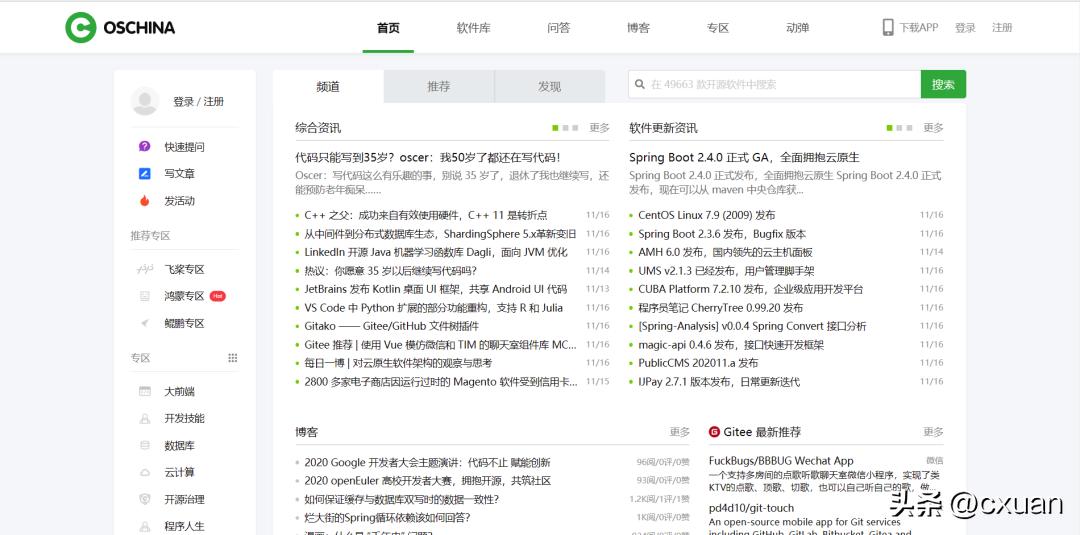The height and width of the screenshot is (535, 1080).
Task: Open AMH 6.0 发布 item
Action: click(x=725, y=253)
